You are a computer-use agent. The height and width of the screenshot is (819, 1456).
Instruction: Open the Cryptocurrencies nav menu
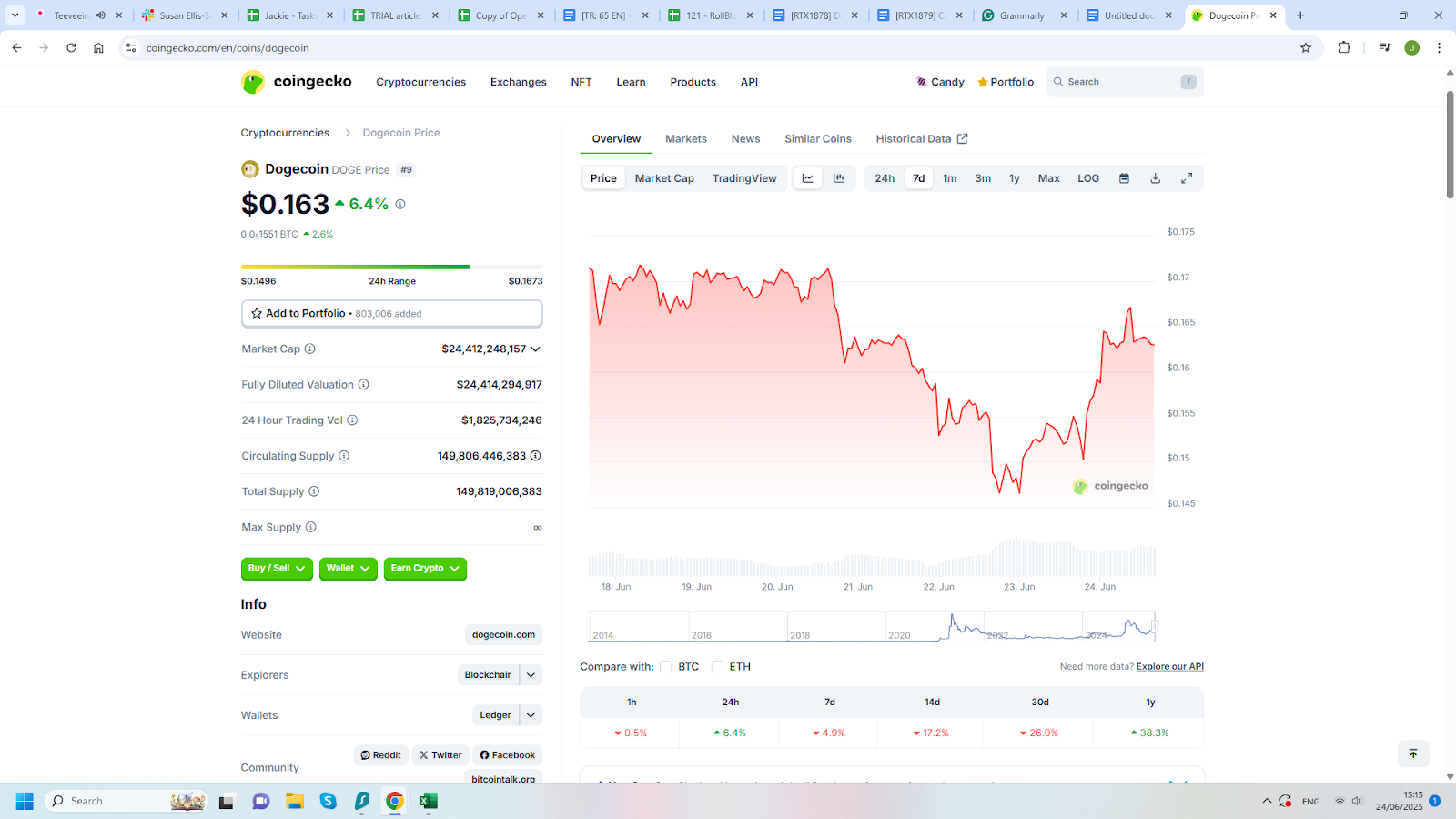[421, 82]
